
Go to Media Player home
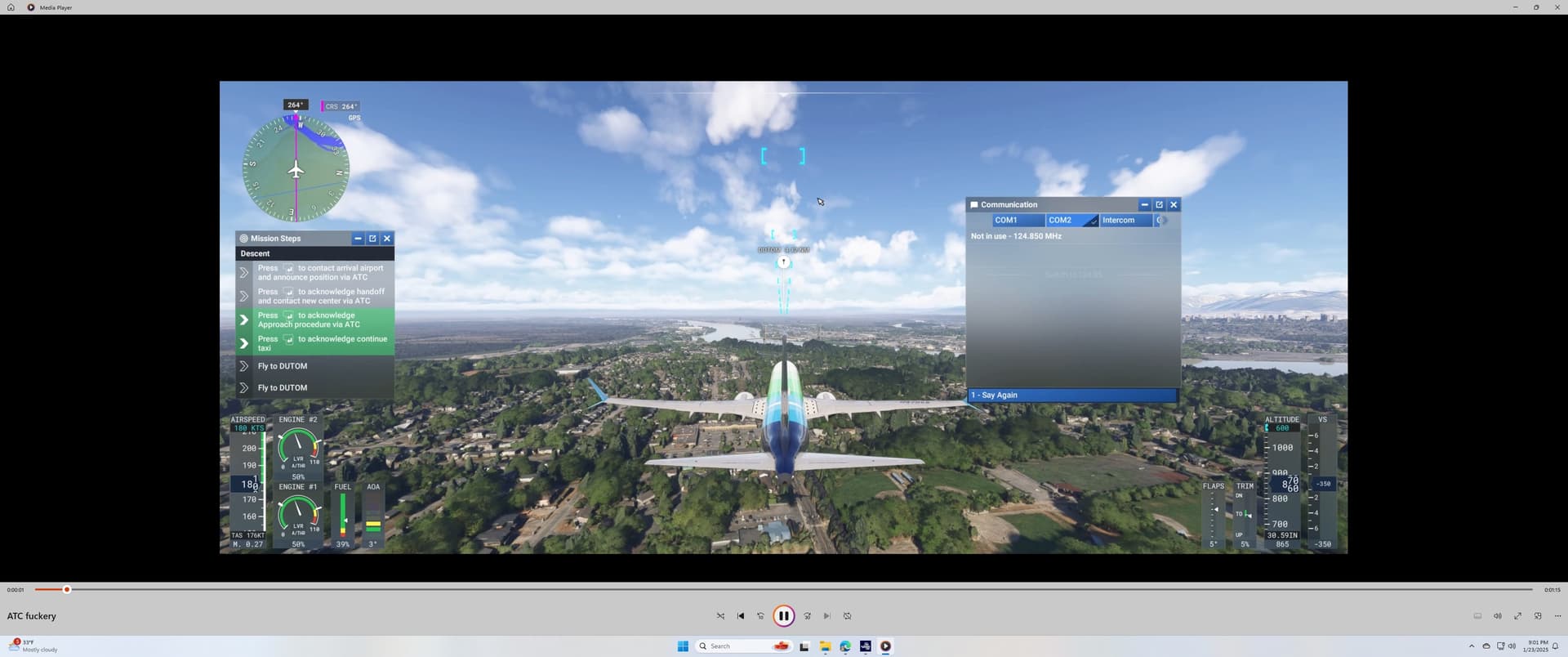(x=11, y=7)
